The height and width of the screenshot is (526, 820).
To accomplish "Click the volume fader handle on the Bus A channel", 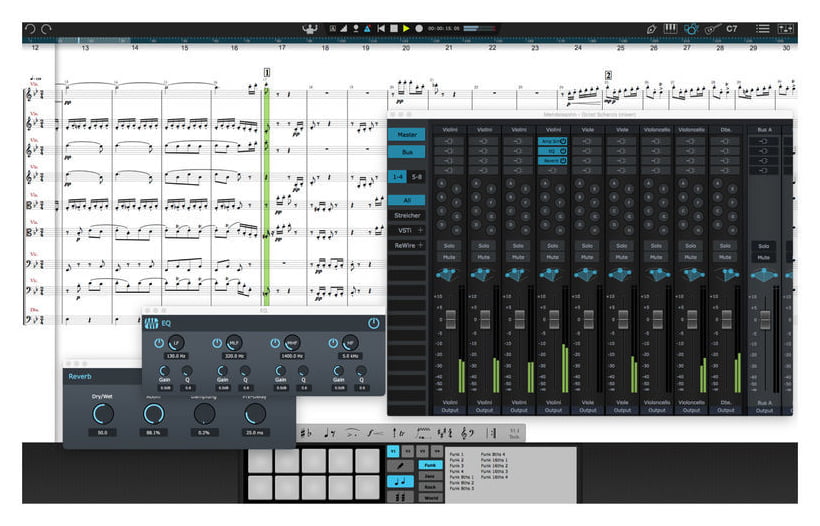I will (x=765, y=319).
